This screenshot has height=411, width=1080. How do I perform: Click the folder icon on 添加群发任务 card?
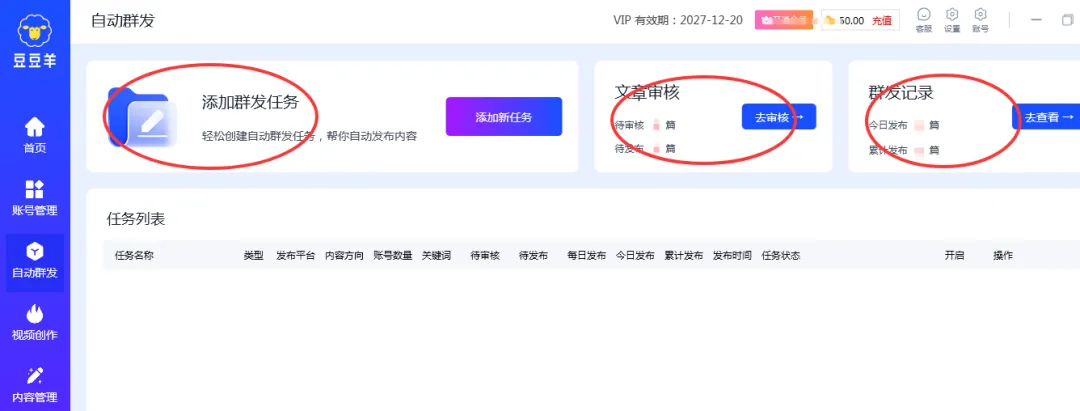(x=143, y=117)
